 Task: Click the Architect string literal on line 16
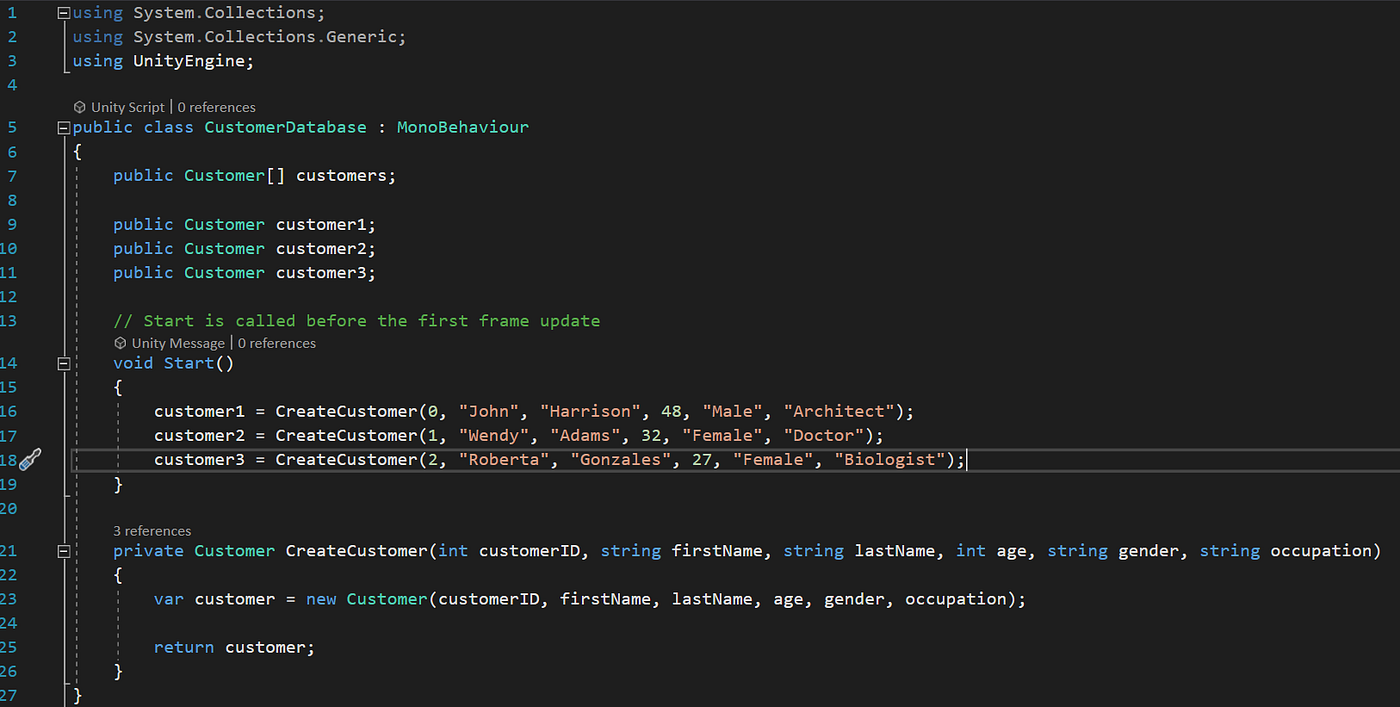pos(838,411)
